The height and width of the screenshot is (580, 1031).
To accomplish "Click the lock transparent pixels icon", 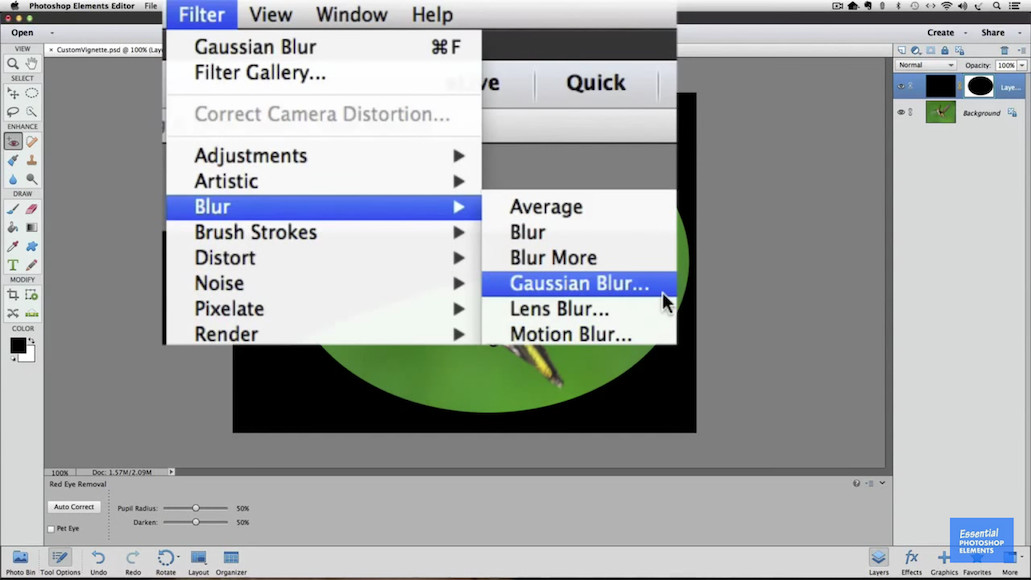I will coord(959,50).
